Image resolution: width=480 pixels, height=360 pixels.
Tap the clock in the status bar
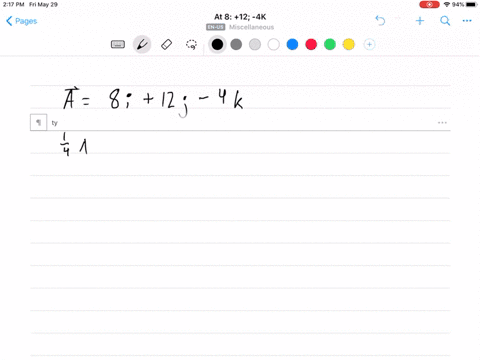pyautogui.click(x=14, y=5)
